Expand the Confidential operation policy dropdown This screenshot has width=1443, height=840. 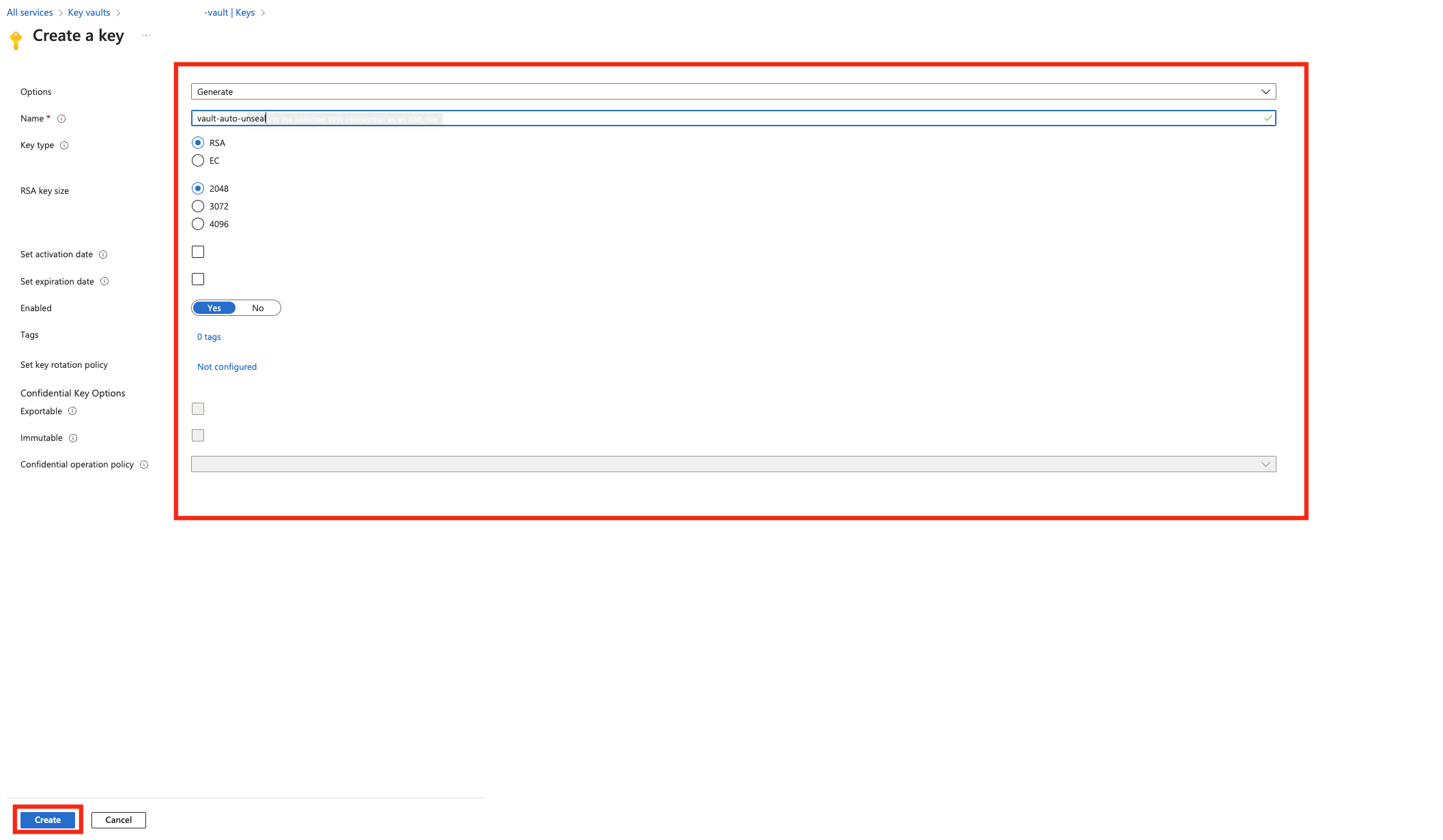(1264, 464)
